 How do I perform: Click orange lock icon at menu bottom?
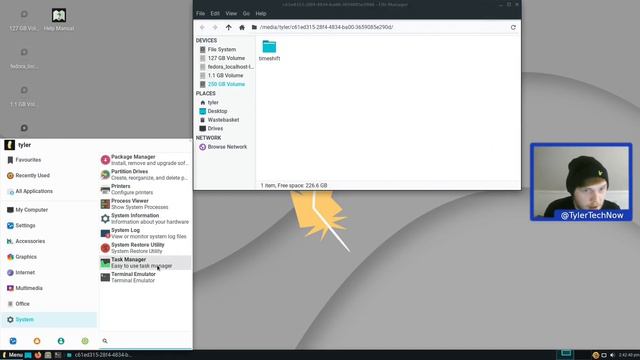tap(37, 341)
